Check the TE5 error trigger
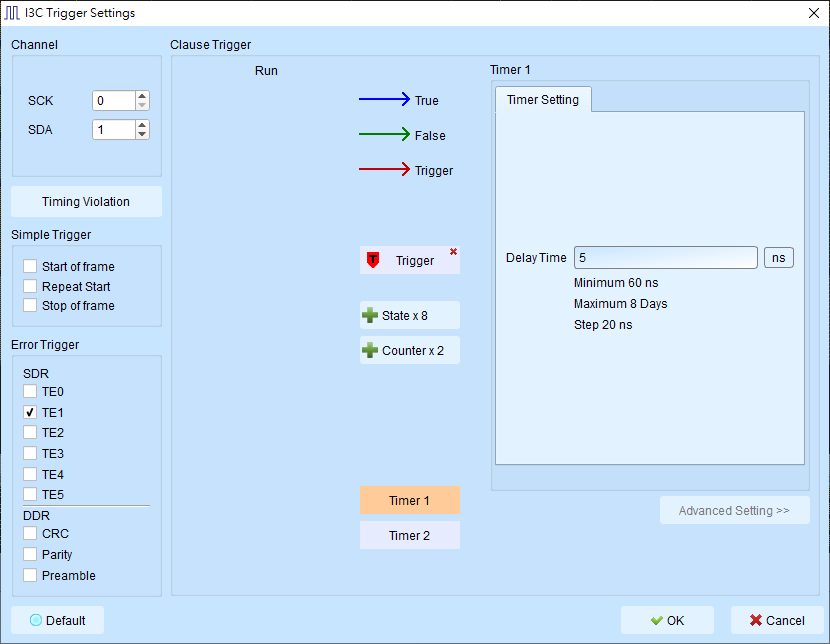 click(30, 494)
